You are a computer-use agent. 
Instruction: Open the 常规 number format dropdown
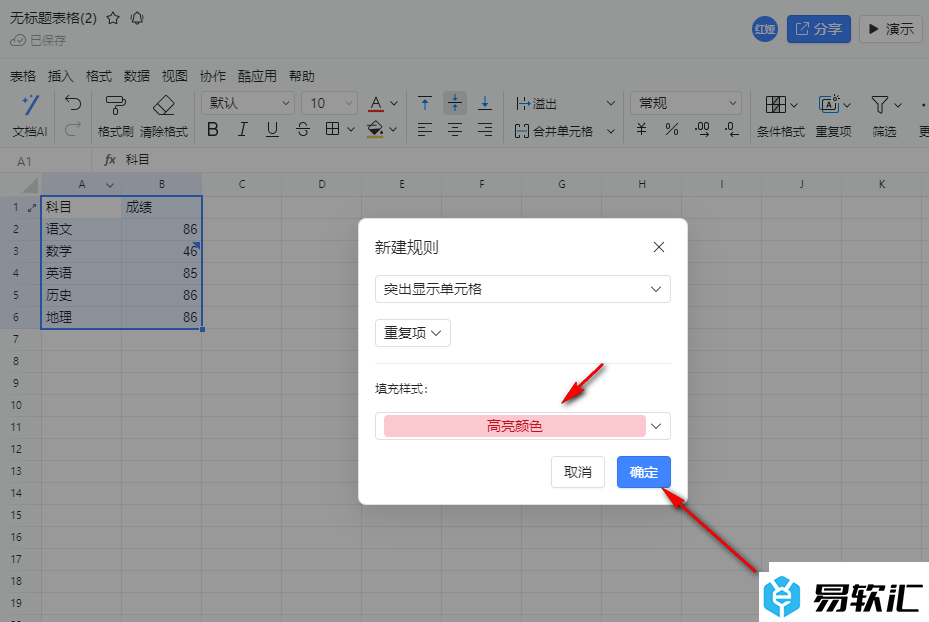point(685,103)
